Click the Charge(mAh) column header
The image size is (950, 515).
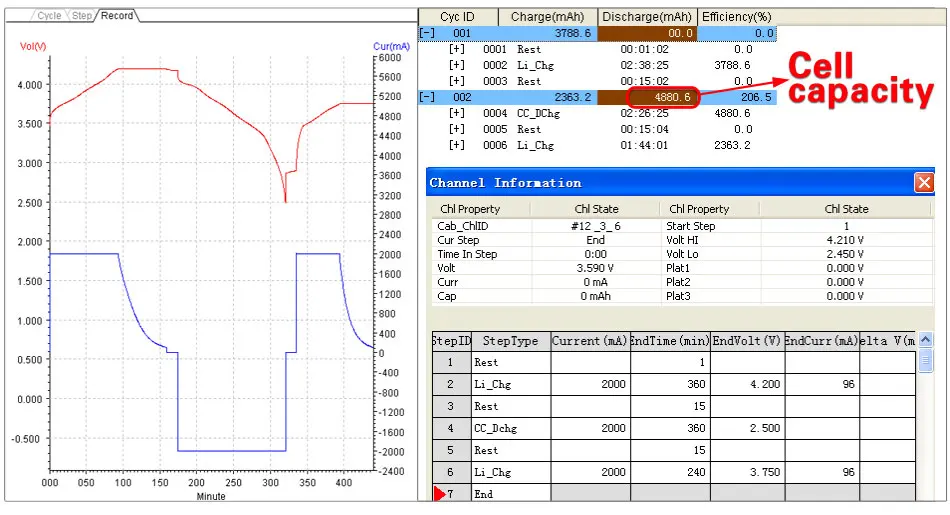(548, 17)
